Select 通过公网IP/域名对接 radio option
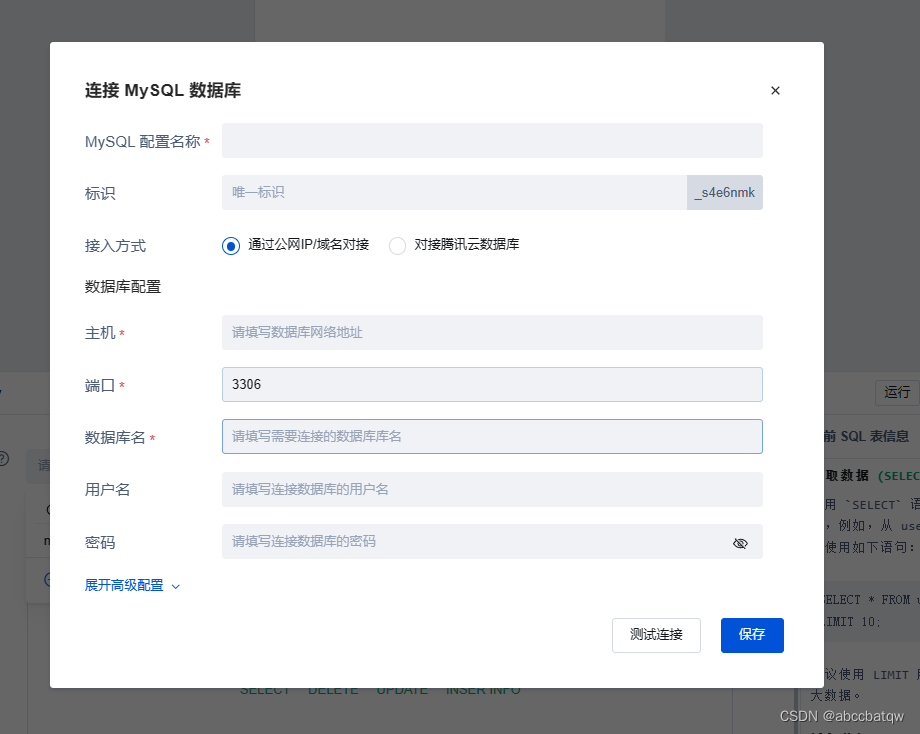The height and width of the screenshot is (734, 920). coord(231,246)
